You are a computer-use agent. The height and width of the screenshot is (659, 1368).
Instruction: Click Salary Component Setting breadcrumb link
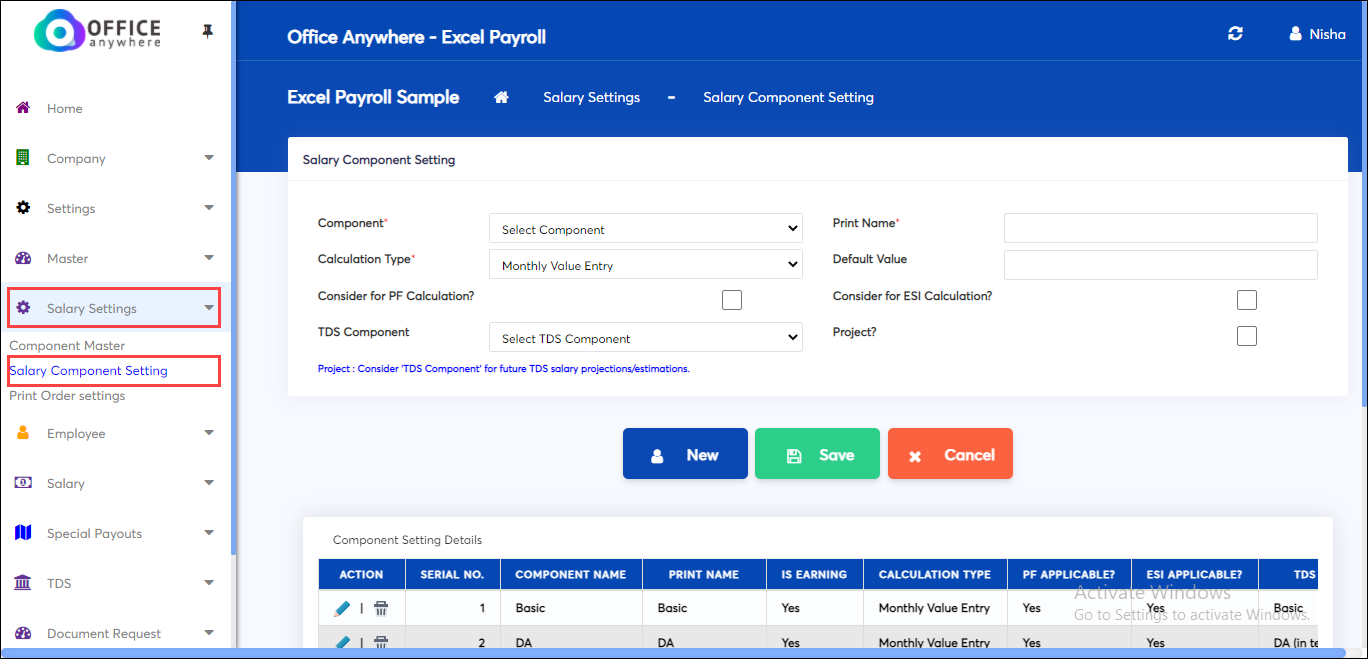788,97
